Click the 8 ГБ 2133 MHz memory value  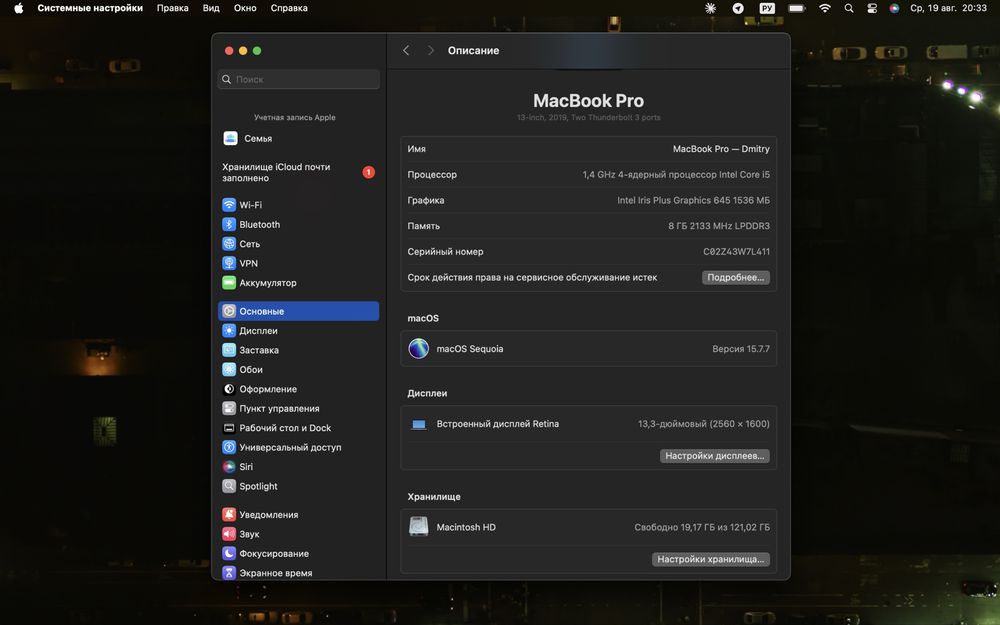pos(719,226)
